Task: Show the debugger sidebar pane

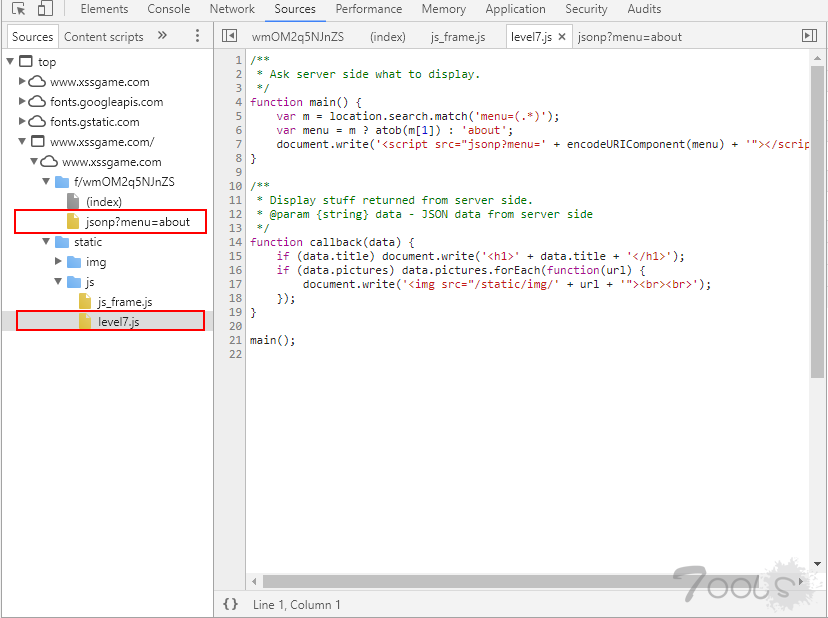Action: tap(809, 35)
